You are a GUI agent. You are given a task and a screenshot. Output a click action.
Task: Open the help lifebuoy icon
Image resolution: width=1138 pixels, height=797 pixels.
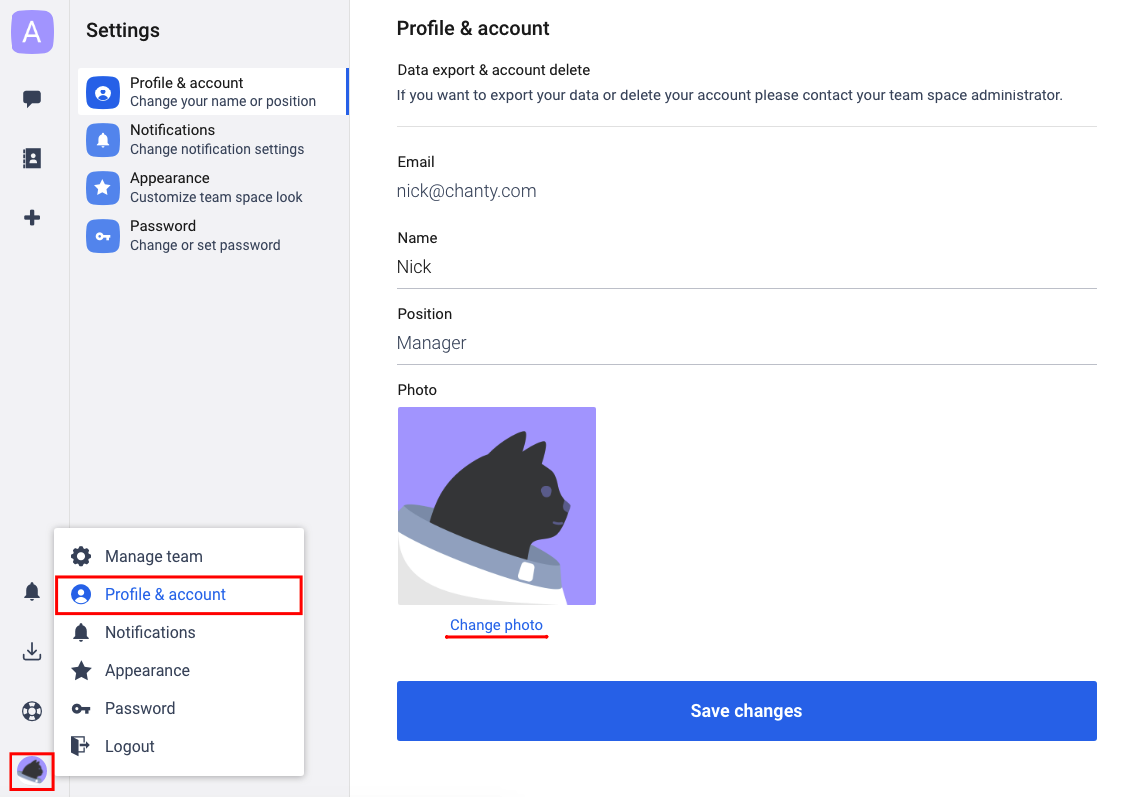point(32,712)
